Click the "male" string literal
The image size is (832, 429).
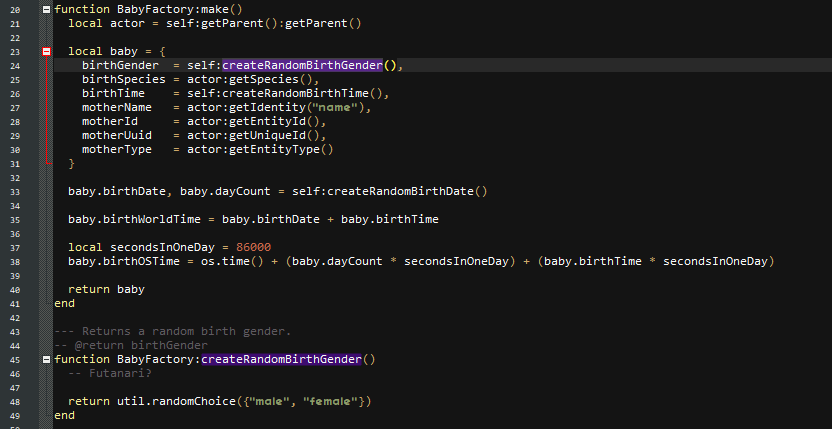[x=271, y=401]
